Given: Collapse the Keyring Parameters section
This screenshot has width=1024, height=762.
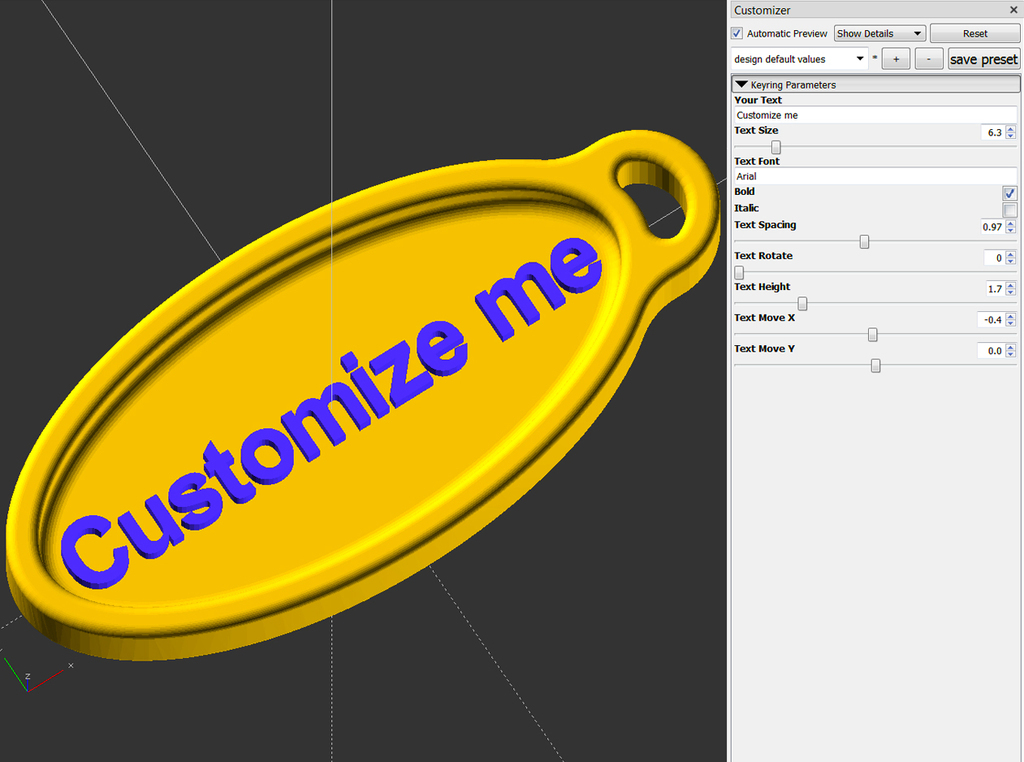Looking at the screenshot, I should pos(741,84).
